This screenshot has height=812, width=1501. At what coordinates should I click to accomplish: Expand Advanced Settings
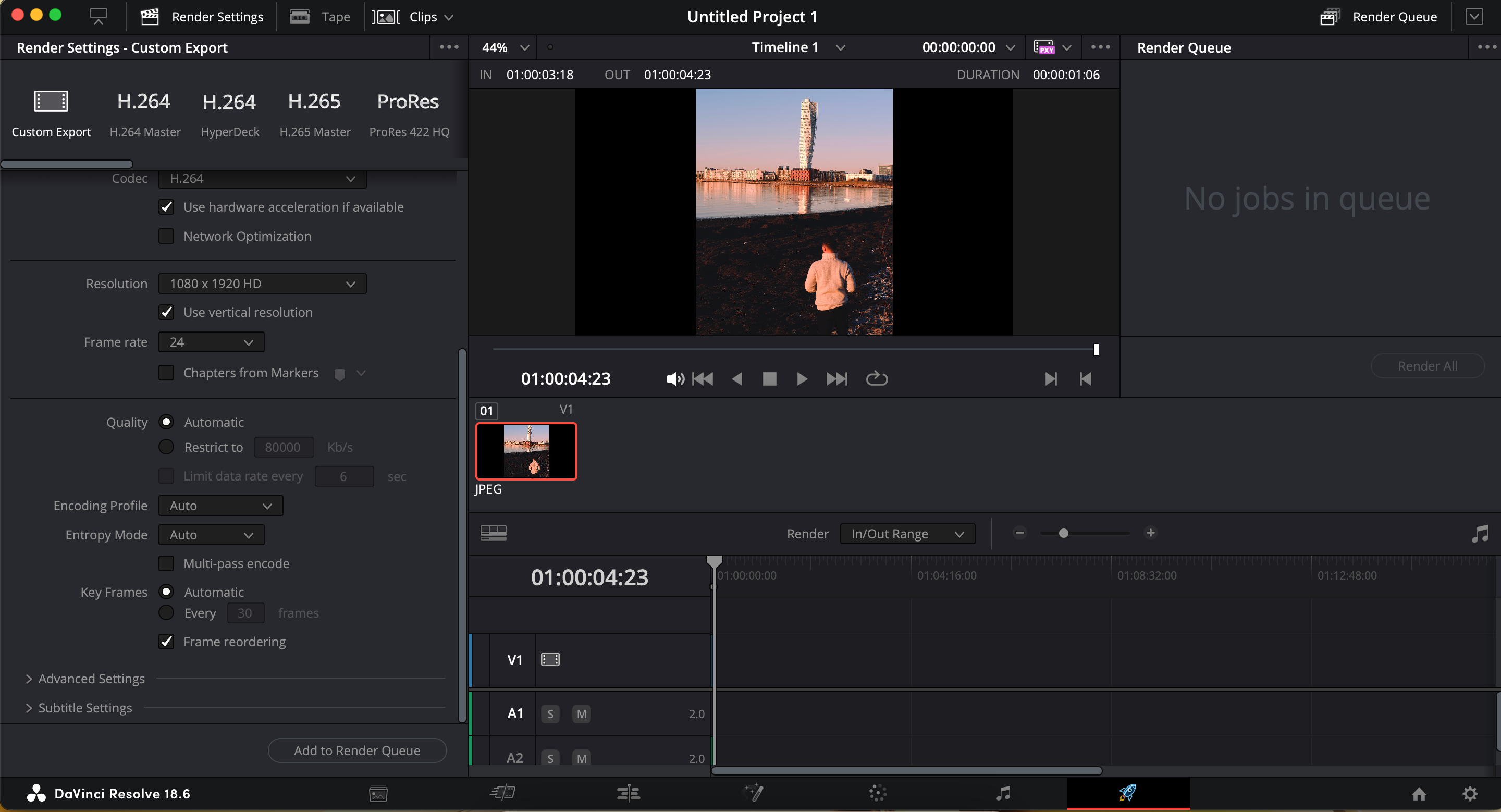[x=85, y=678]
